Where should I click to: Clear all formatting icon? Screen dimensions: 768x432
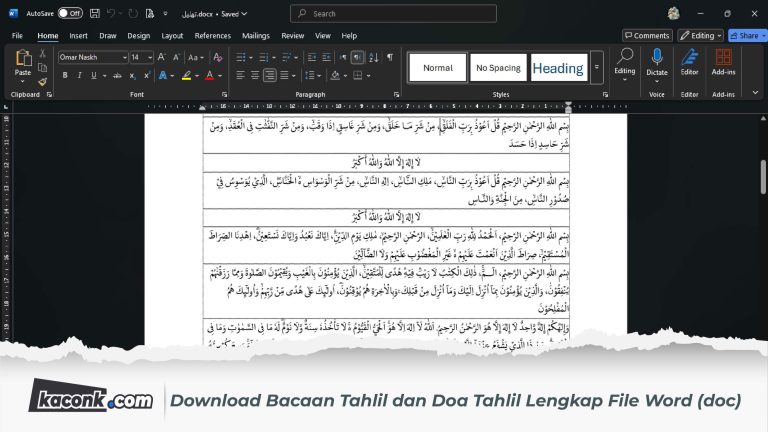pos(218,57)
